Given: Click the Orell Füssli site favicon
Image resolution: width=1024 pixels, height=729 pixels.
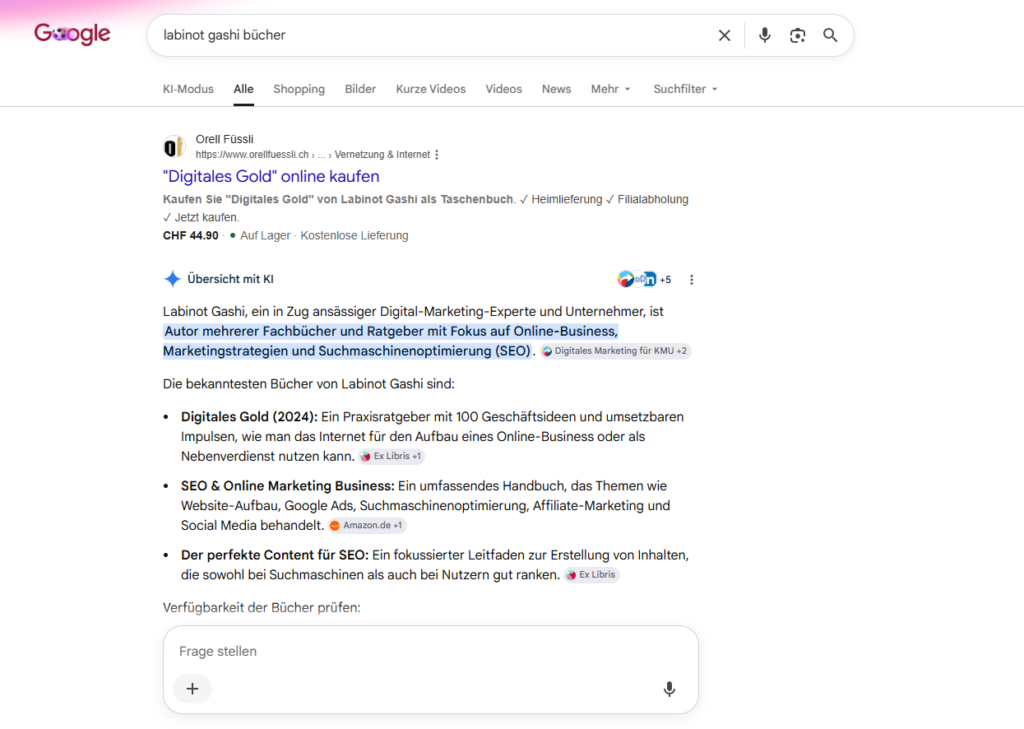Looking at the screenshot, I should click(x=173, y=147).
